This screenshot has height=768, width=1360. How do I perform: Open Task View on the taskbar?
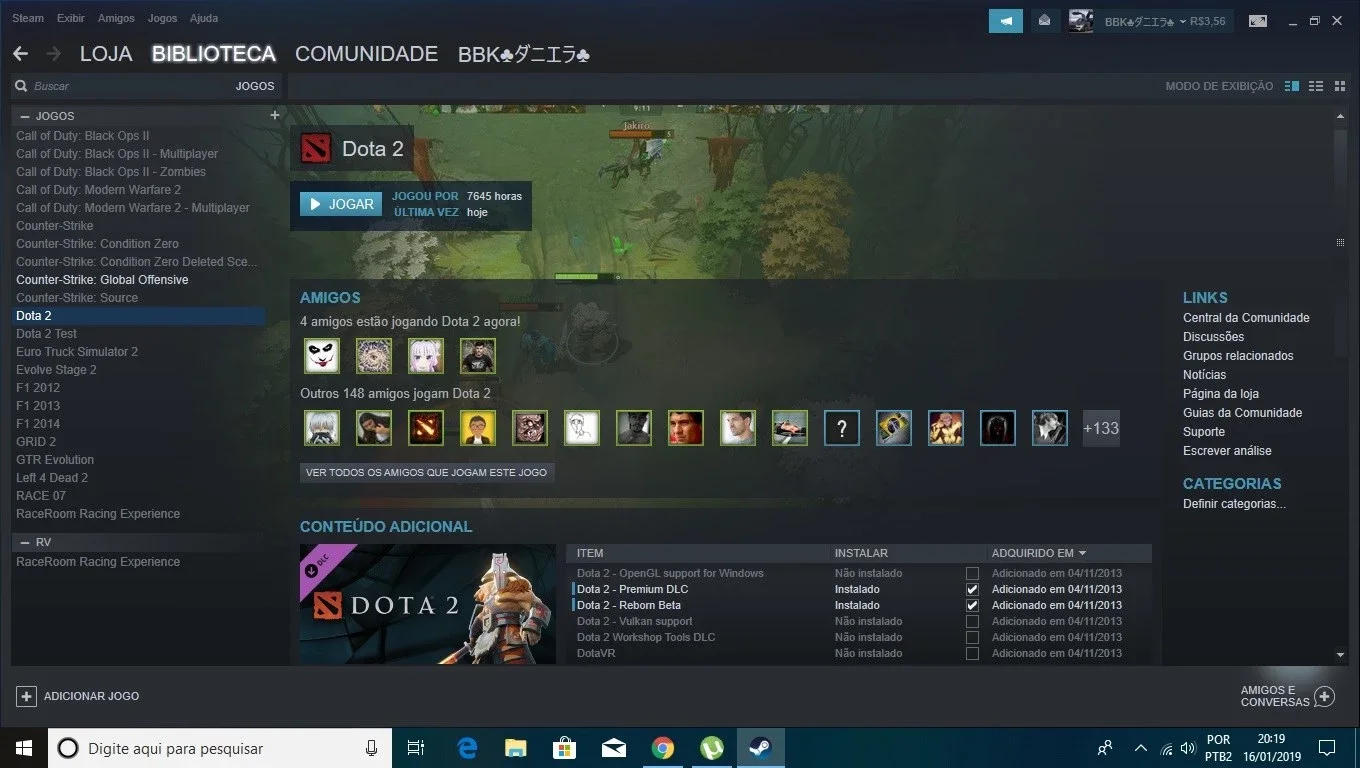click(x=417, y=748)
